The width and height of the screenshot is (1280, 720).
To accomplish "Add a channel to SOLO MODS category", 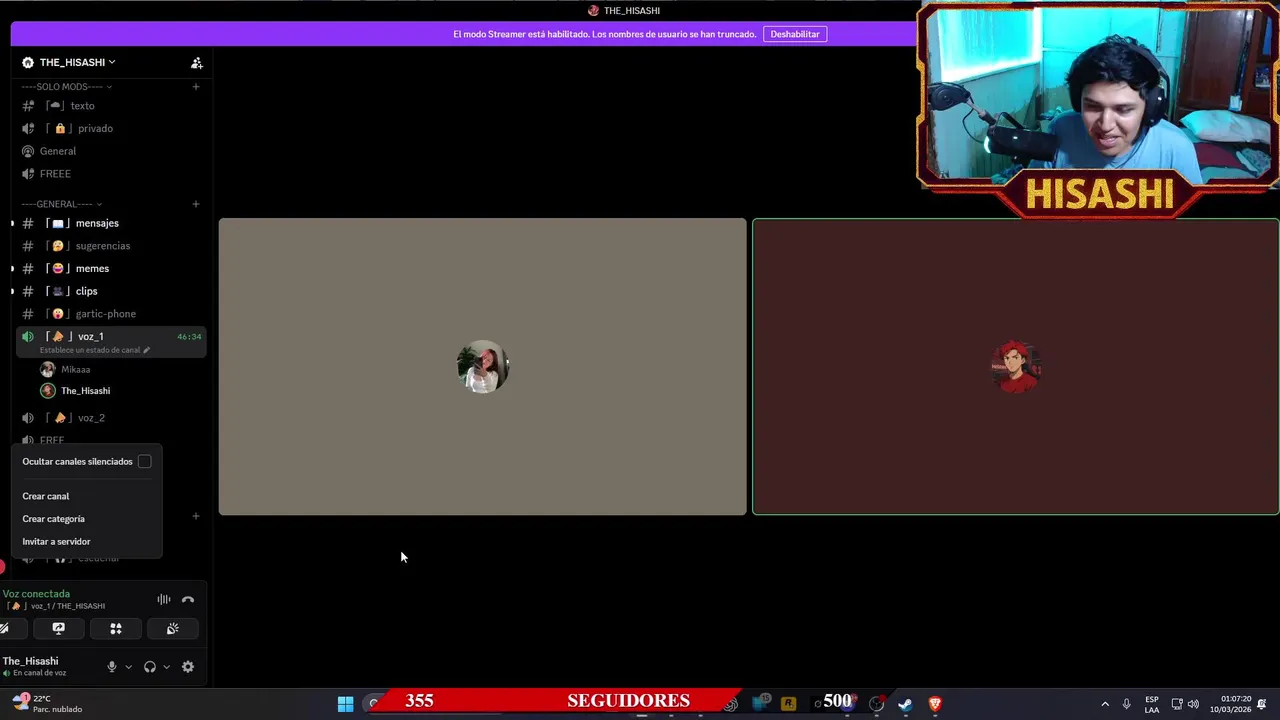I will pos(196,87).
